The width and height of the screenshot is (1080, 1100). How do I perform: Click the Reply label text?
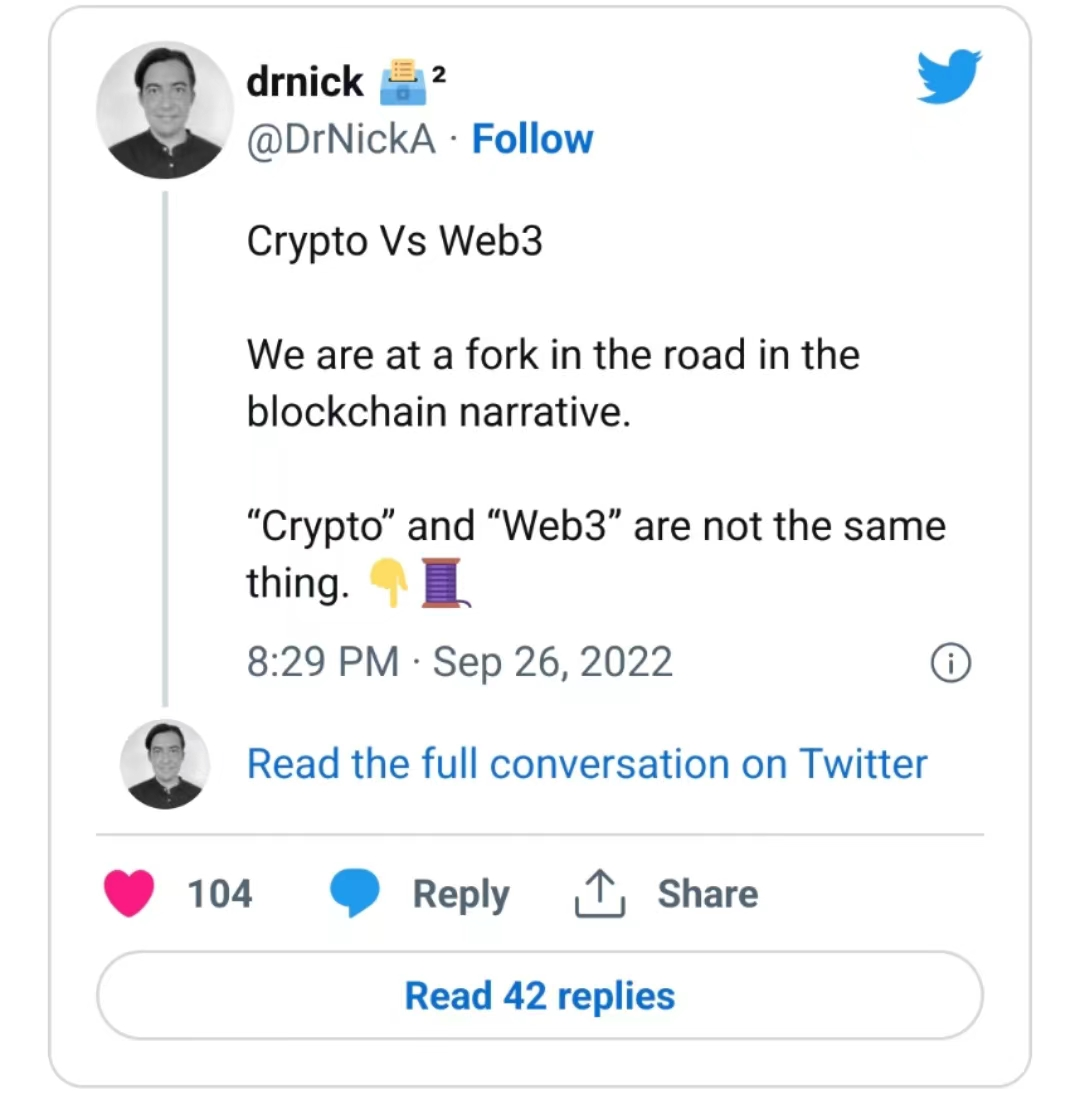(x=461, y=893)
